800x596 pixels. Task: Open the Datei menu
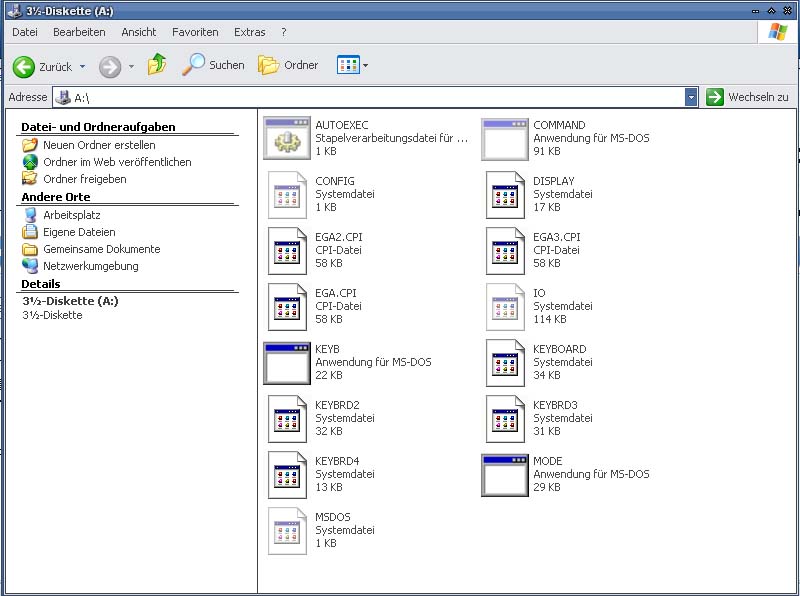point(25,32)
